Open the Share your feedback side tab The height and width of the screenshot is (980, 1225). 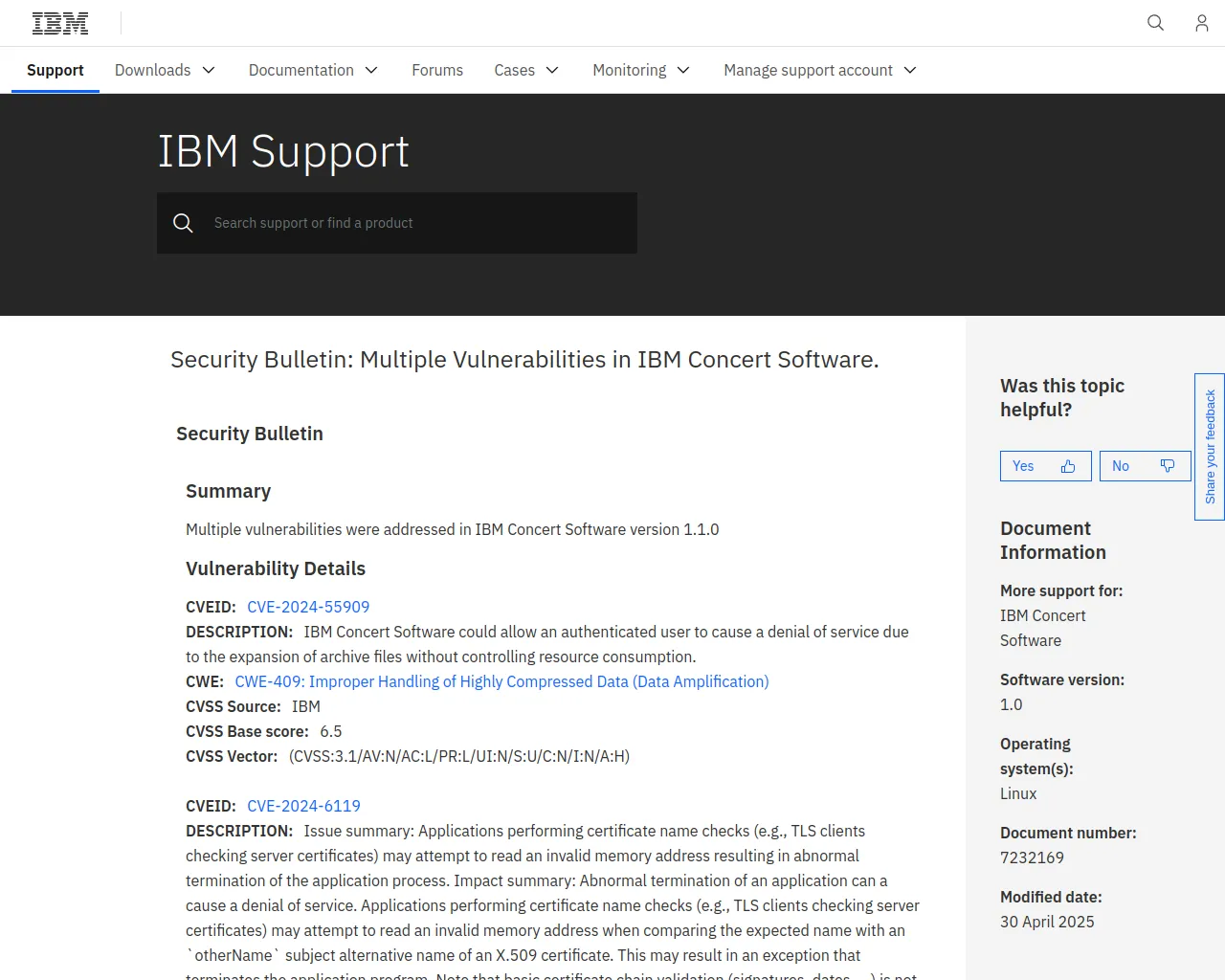tap(1210, 447)
